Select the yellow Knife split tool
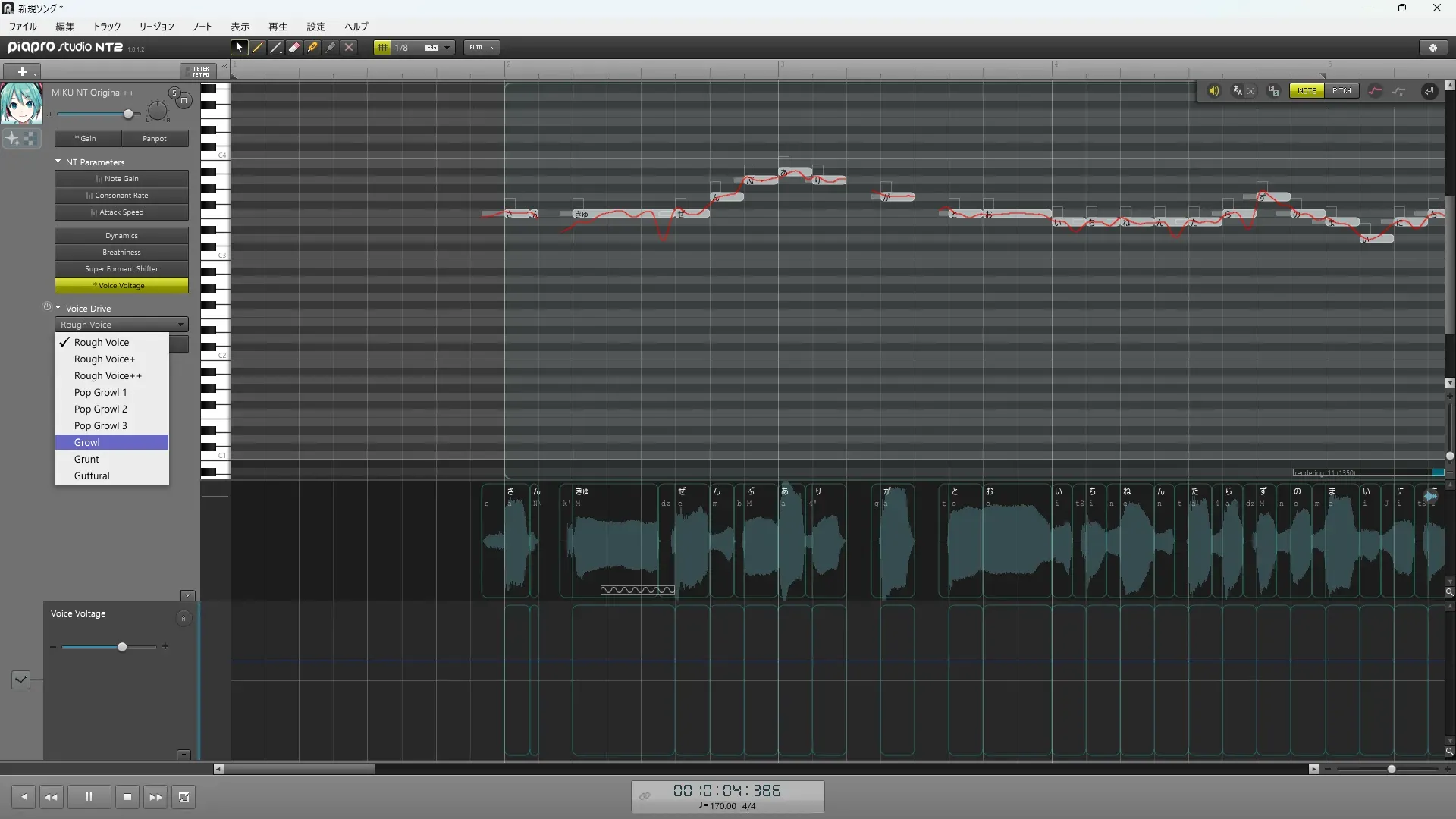1456x819 pixels. tap(312, 47)
